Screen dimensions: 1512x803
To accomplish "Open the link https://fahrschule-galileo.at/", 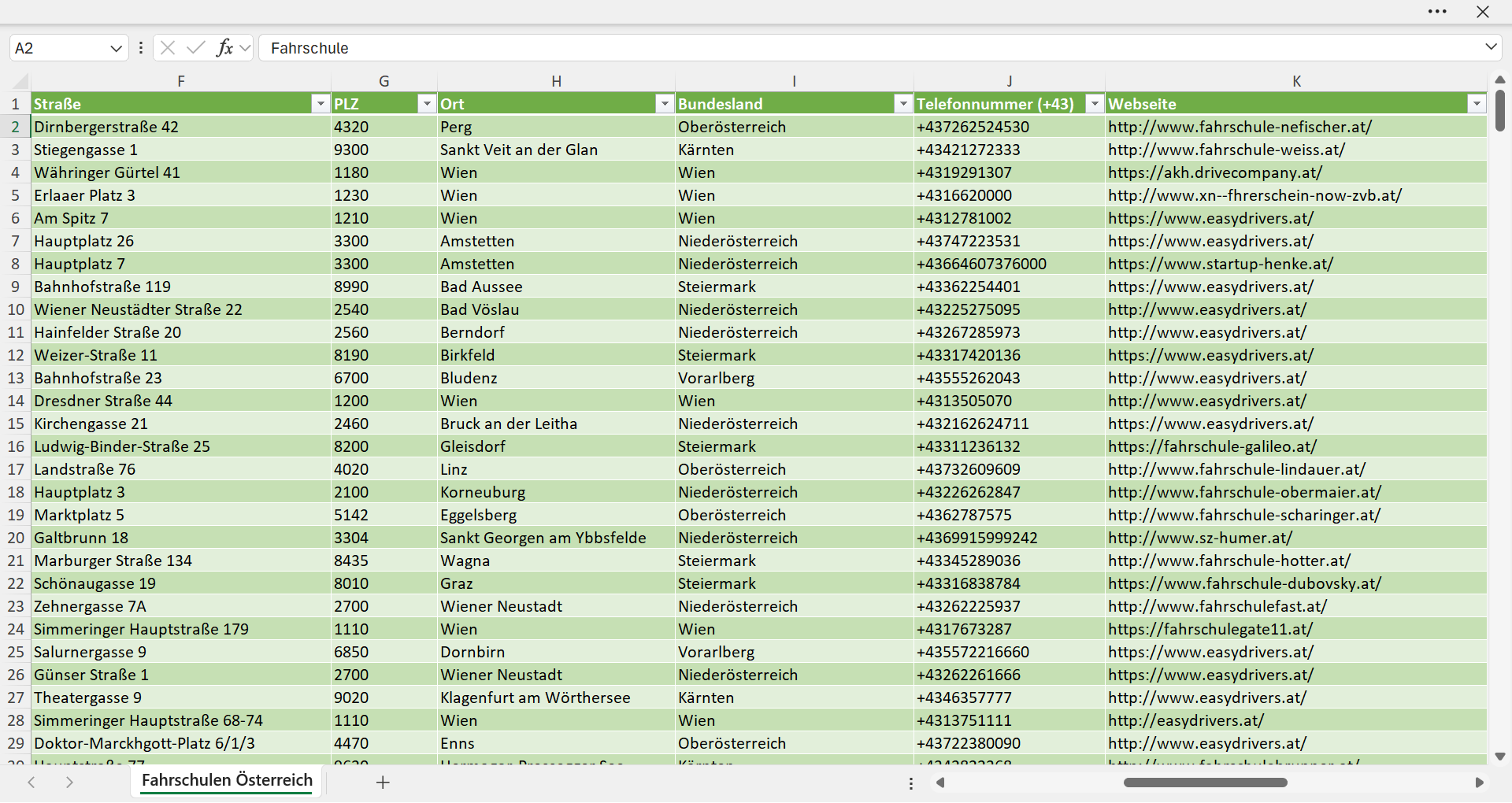I will [1212, 446].
